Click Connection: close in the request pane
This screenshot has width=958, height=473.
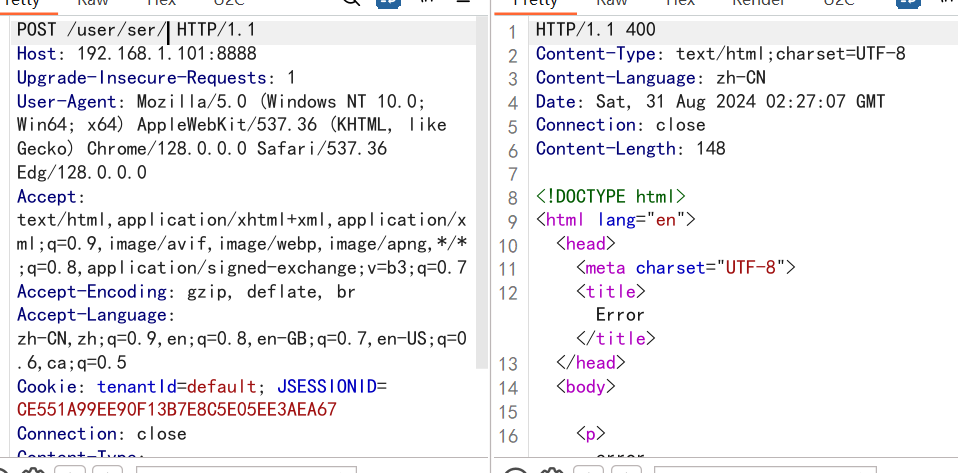click(x=101, y=434)
